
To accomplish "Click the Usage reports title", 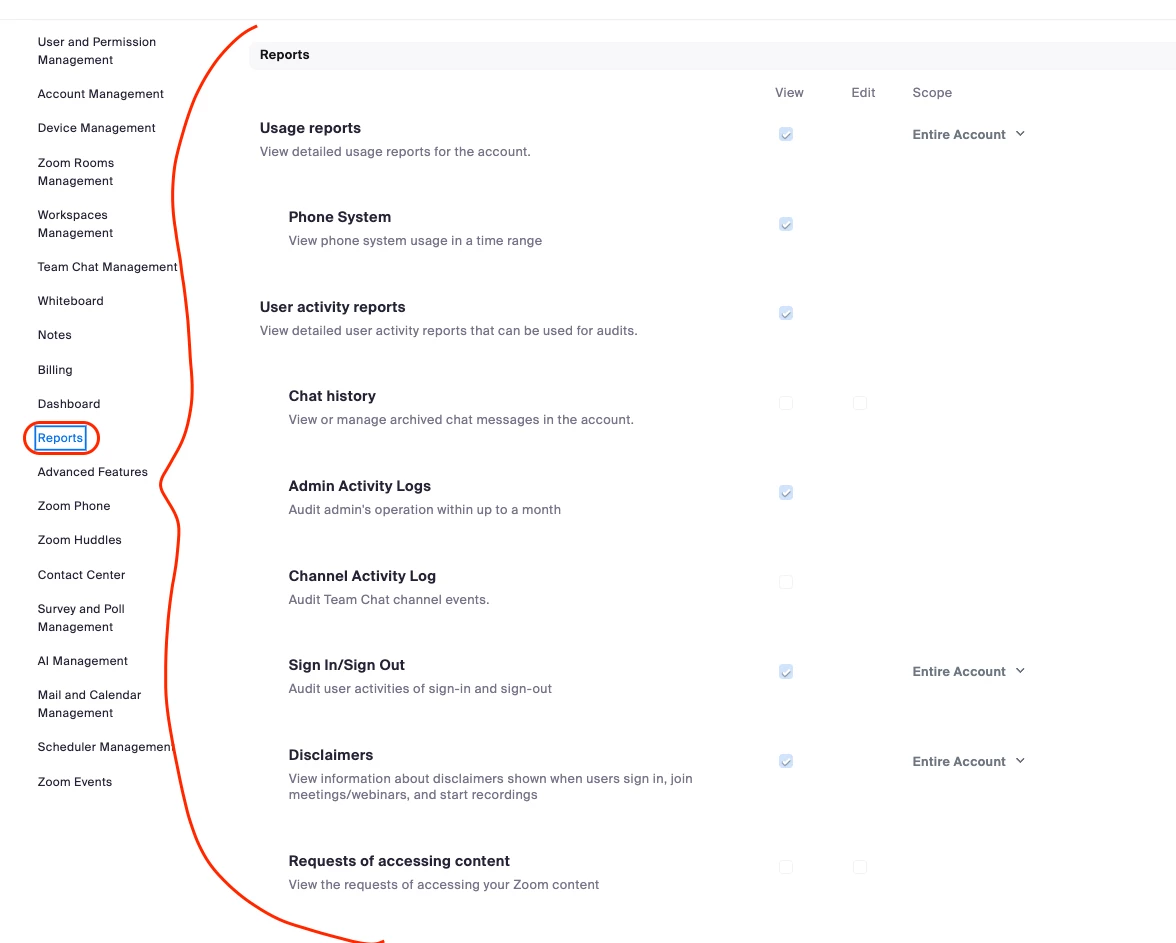I will click(310, 128).
